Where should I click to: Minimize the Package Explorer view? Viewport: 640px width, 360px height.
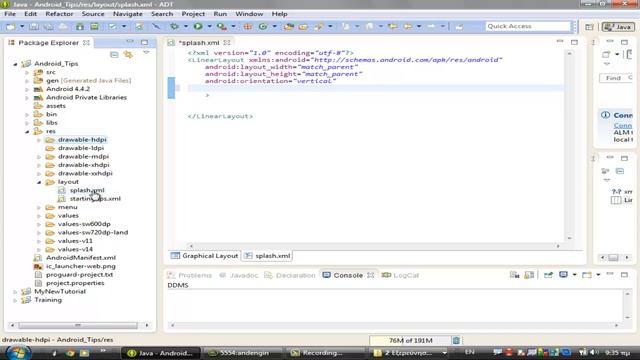tap(130, 42)
